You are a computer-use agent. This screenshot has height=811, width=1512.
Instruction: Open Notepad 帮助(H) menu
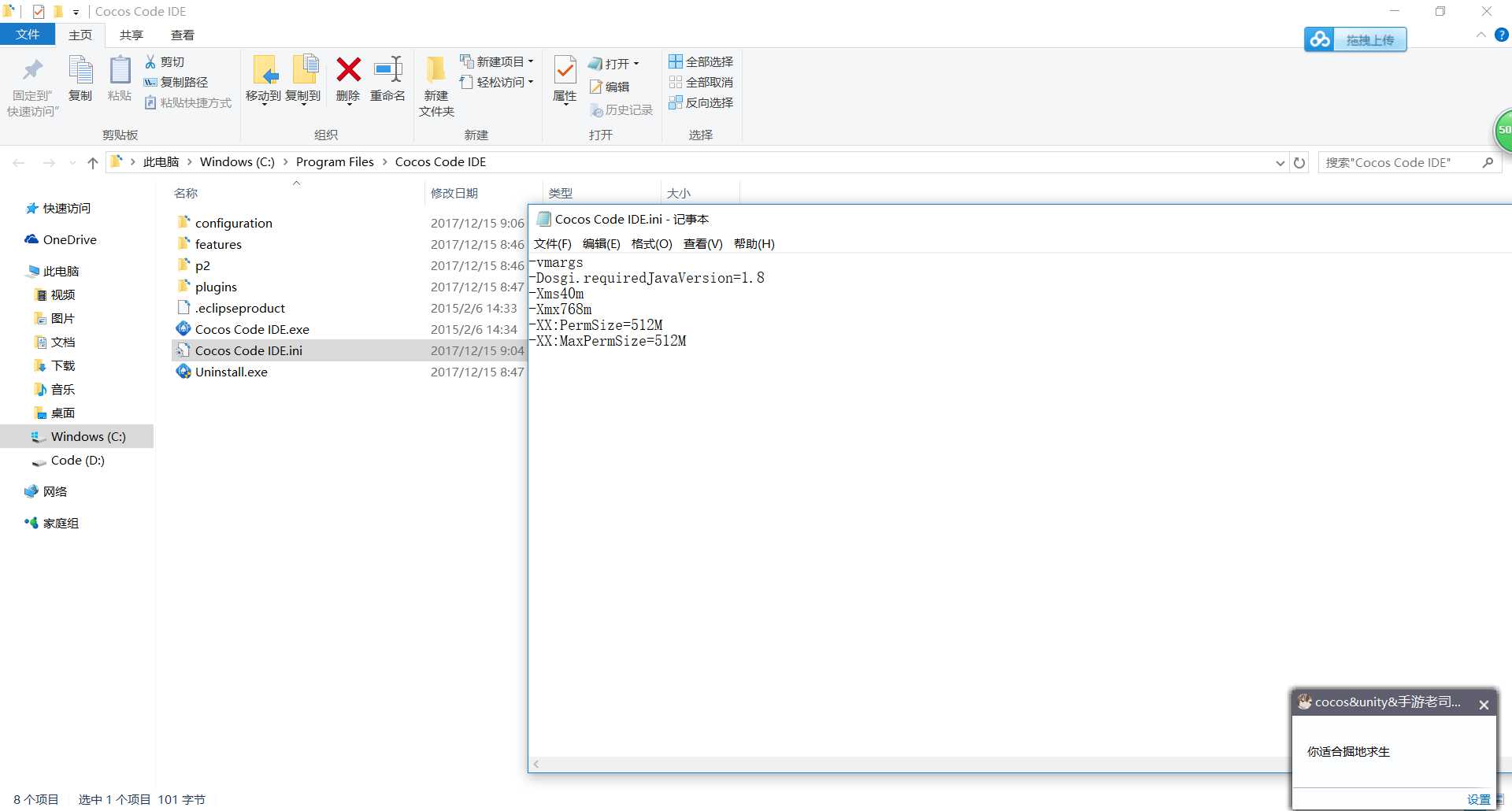tap(754, 243)
